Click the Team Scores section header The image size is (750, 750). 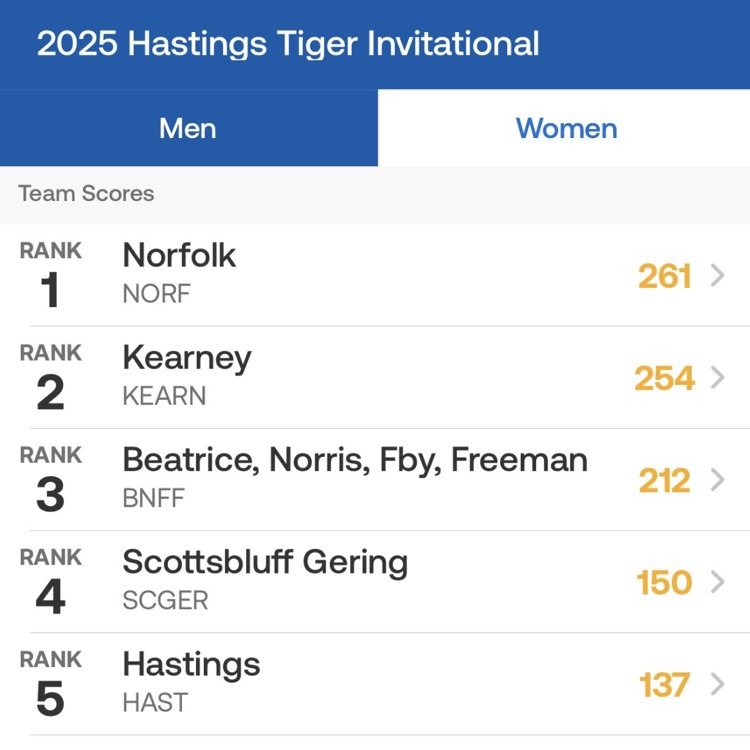[86, 194]
